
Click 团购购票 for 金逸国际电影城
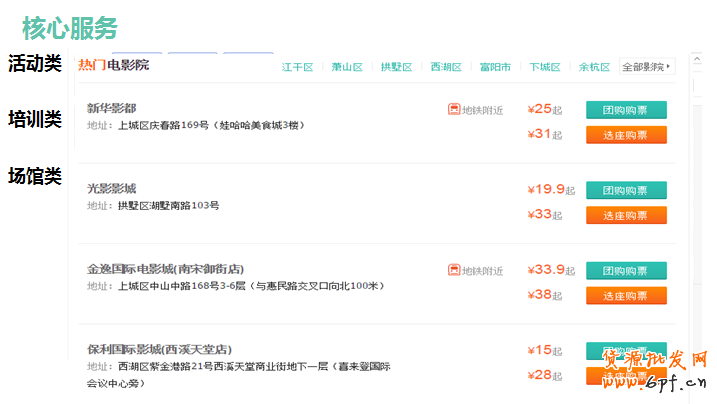pyautogui.click(x=626, y=270)
